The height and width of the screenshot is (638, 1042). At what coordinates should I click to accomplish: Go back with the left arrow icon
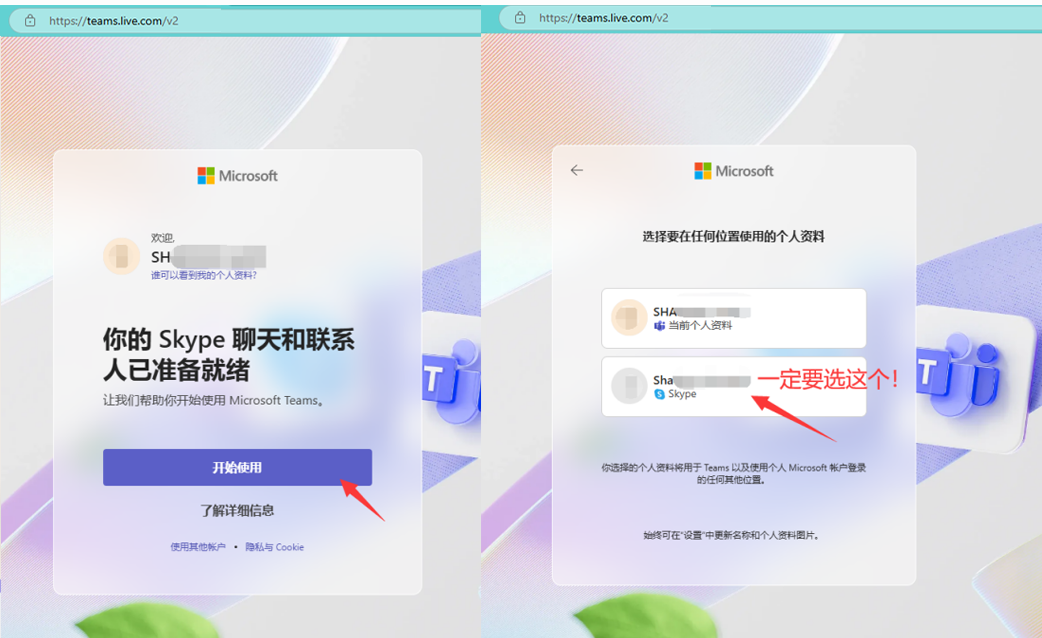(x=577, y=171)
